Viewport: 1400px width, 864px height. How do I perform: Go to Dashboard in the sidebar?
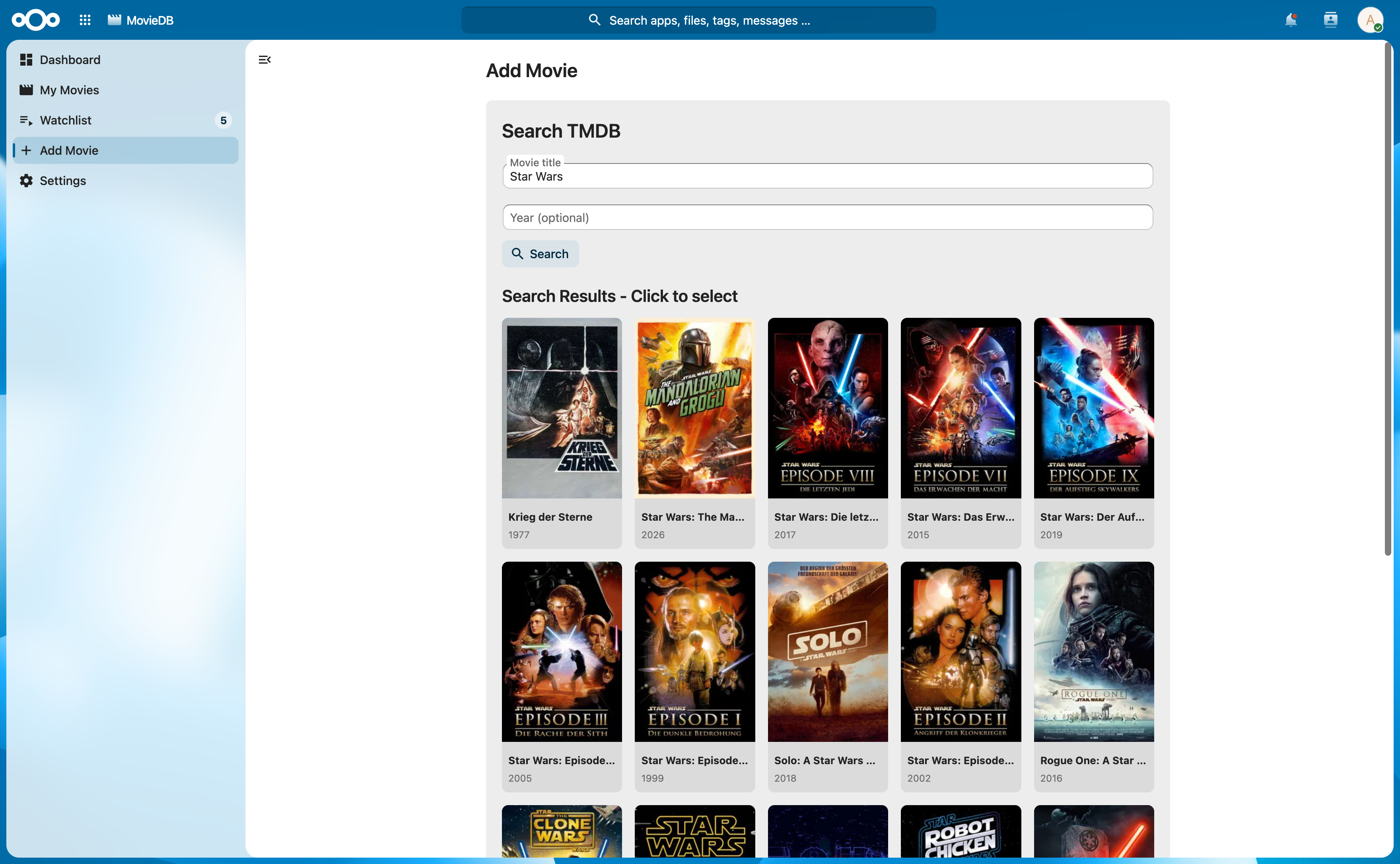pyautogui.click(x=126, y=59)
